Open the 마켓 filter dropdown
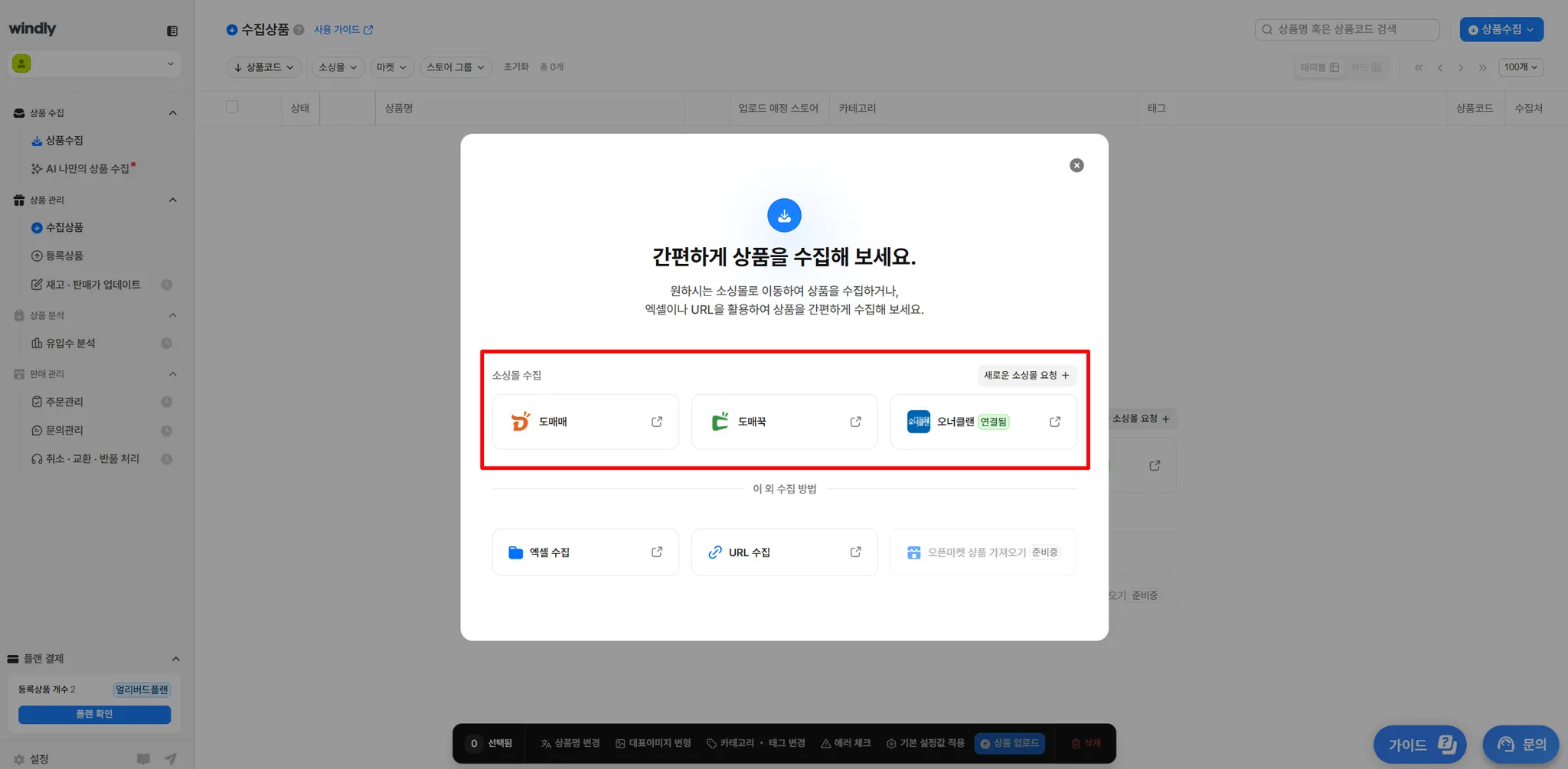The image size is (1568, 769). pyautogui.click(x=391, y=67)
